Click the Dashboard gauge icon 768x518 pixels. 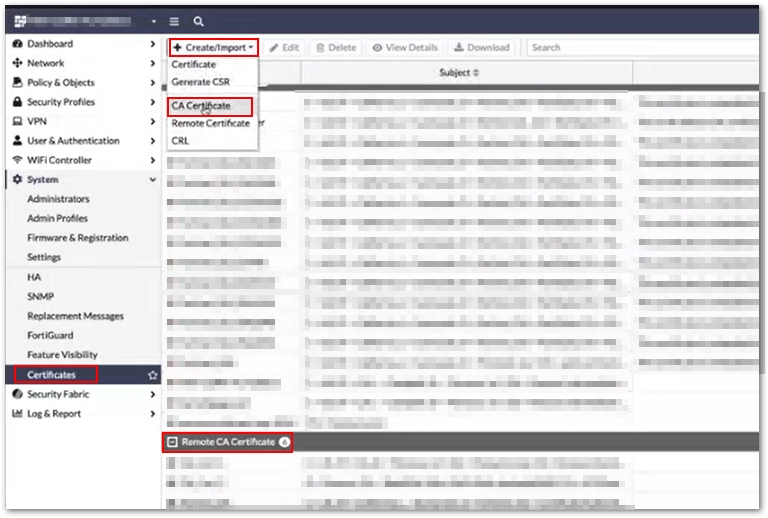(18, 44)
